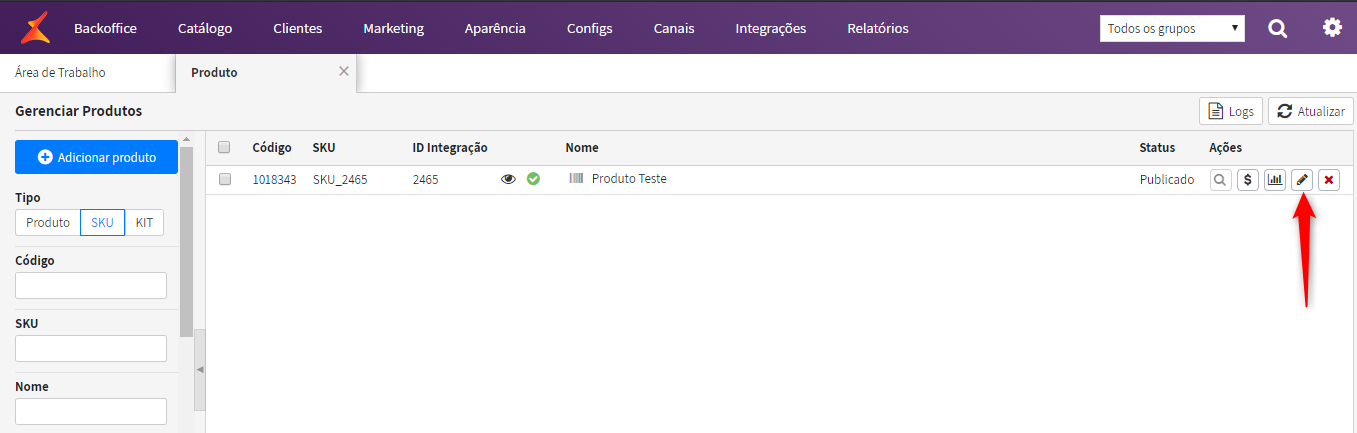This screenshot has width=1357, height=433.
Task: Click the sidebar vertical scrollbar
Action: 186,240
